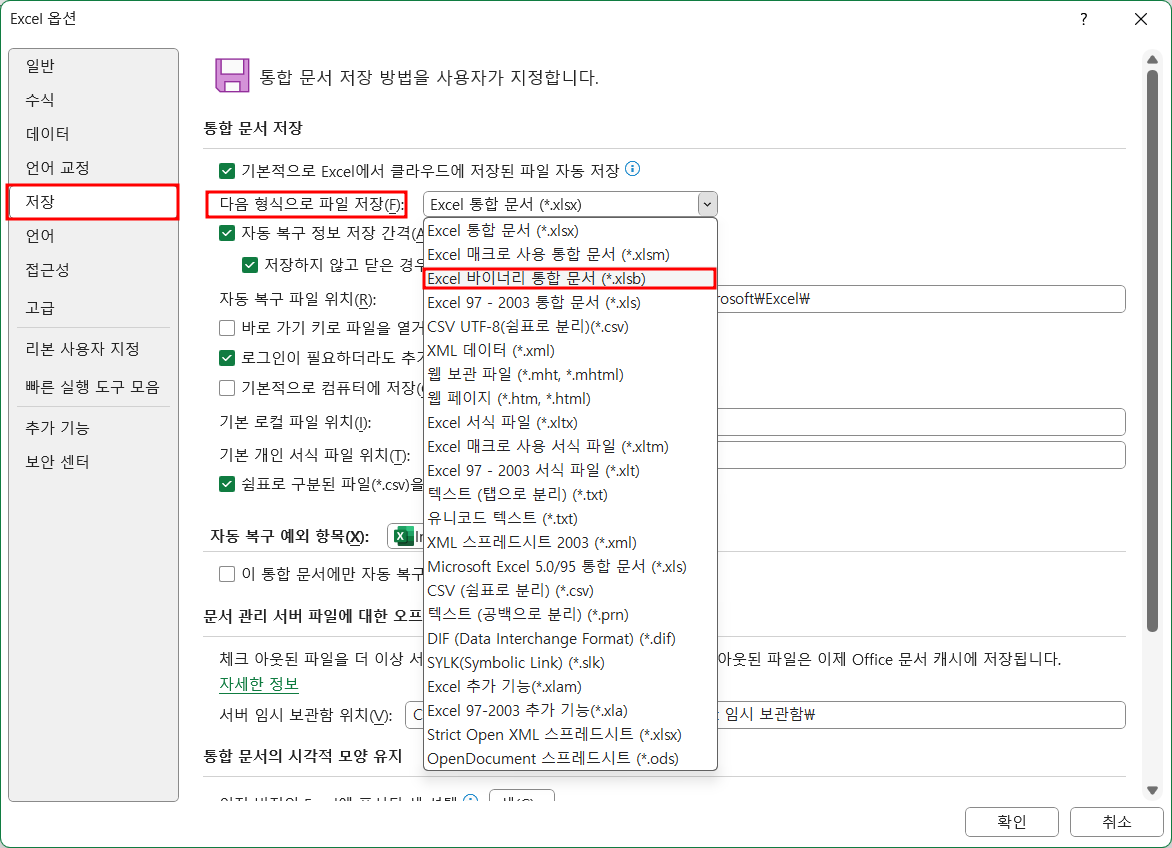This screenshot has height=848, width=1172.
Task: Select XML 데이터 (*.xml) format
Action: pos(570,350)
